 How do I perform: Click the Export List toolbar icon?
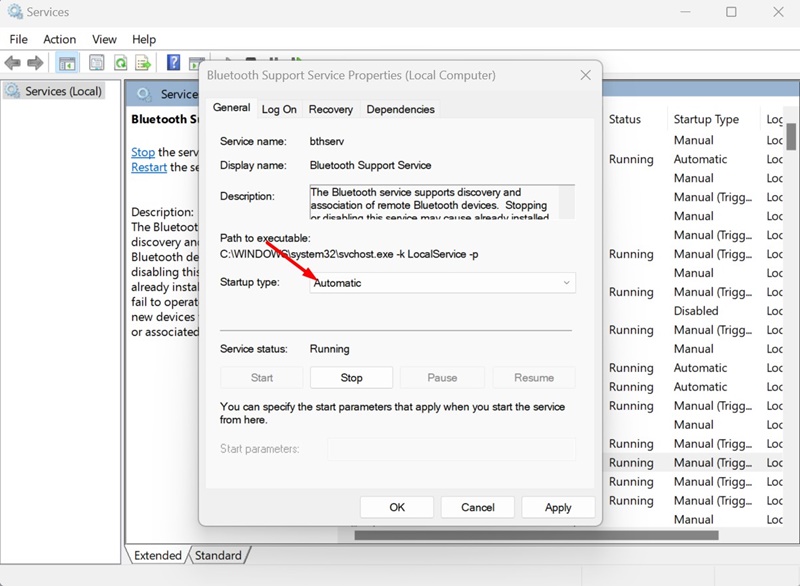pos(143,63)
